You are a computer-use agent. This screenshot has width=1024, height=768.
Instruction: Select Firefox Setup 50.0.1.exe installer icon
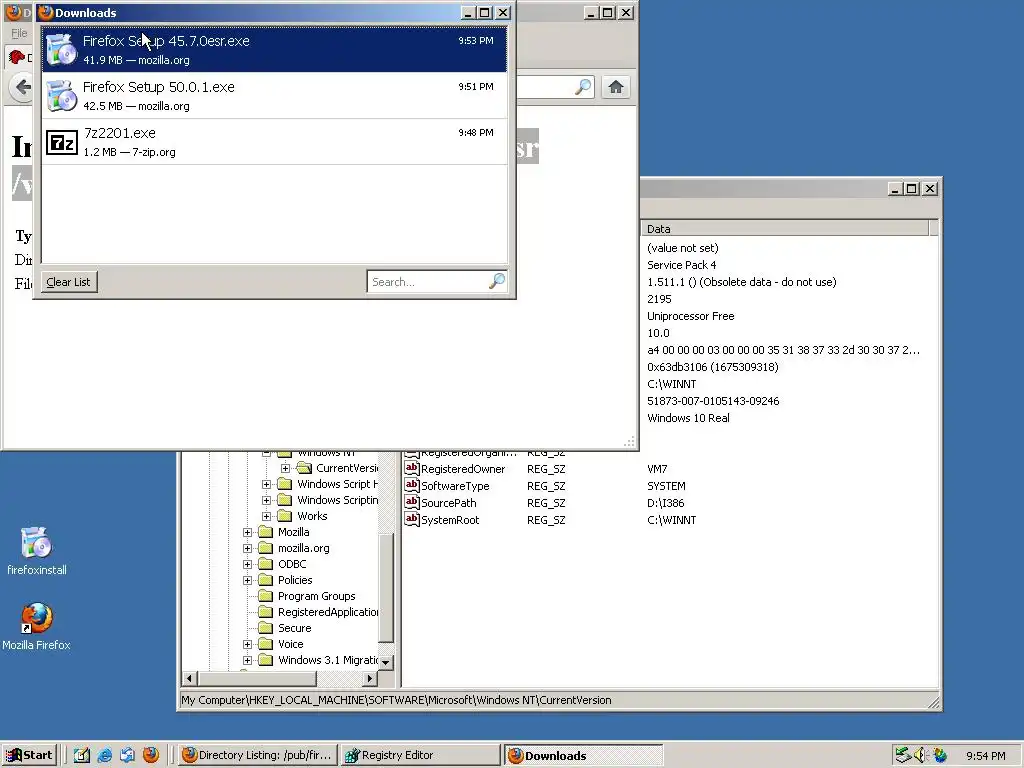(x=62, y=96)
